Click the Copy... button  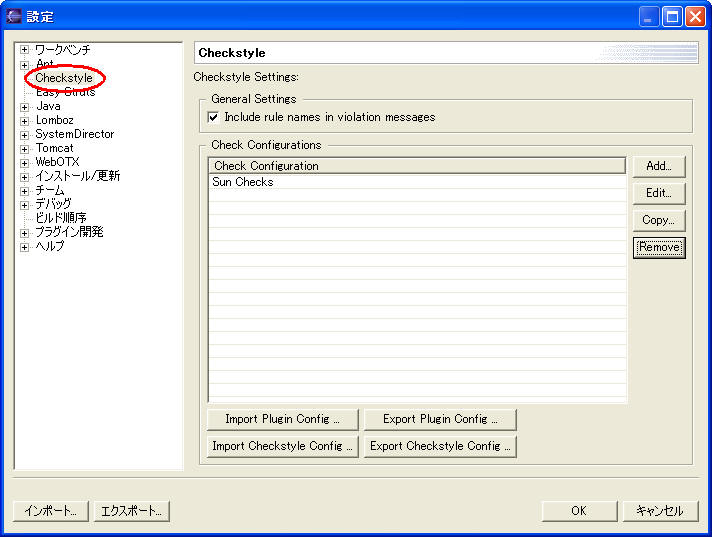[x=658, y=220]
